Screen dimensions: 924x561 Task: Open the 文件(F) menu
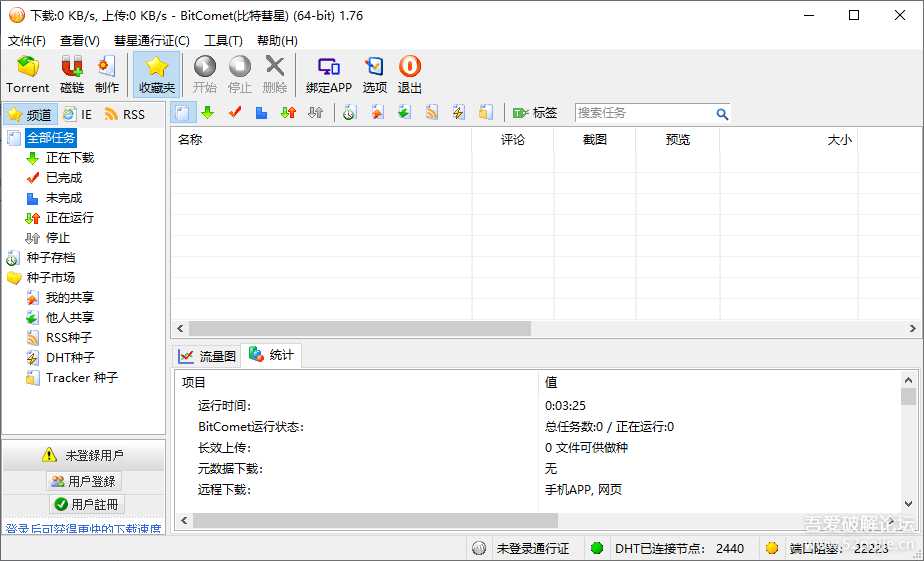[x=27, y=41]
